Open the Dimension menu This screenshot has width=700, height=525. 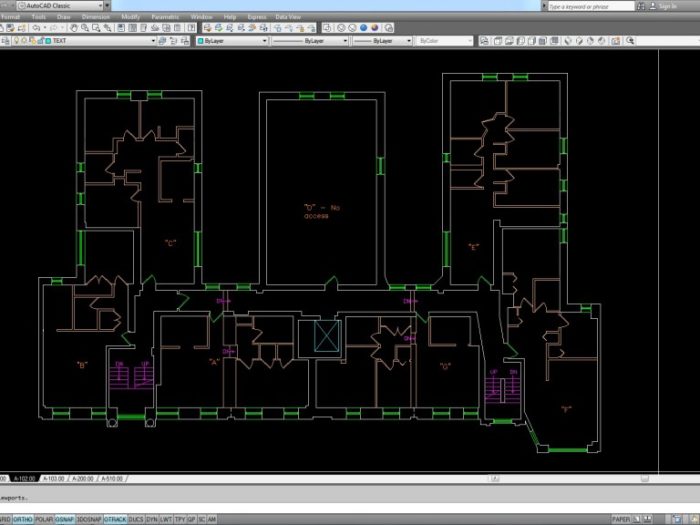[x=96, y=17]
